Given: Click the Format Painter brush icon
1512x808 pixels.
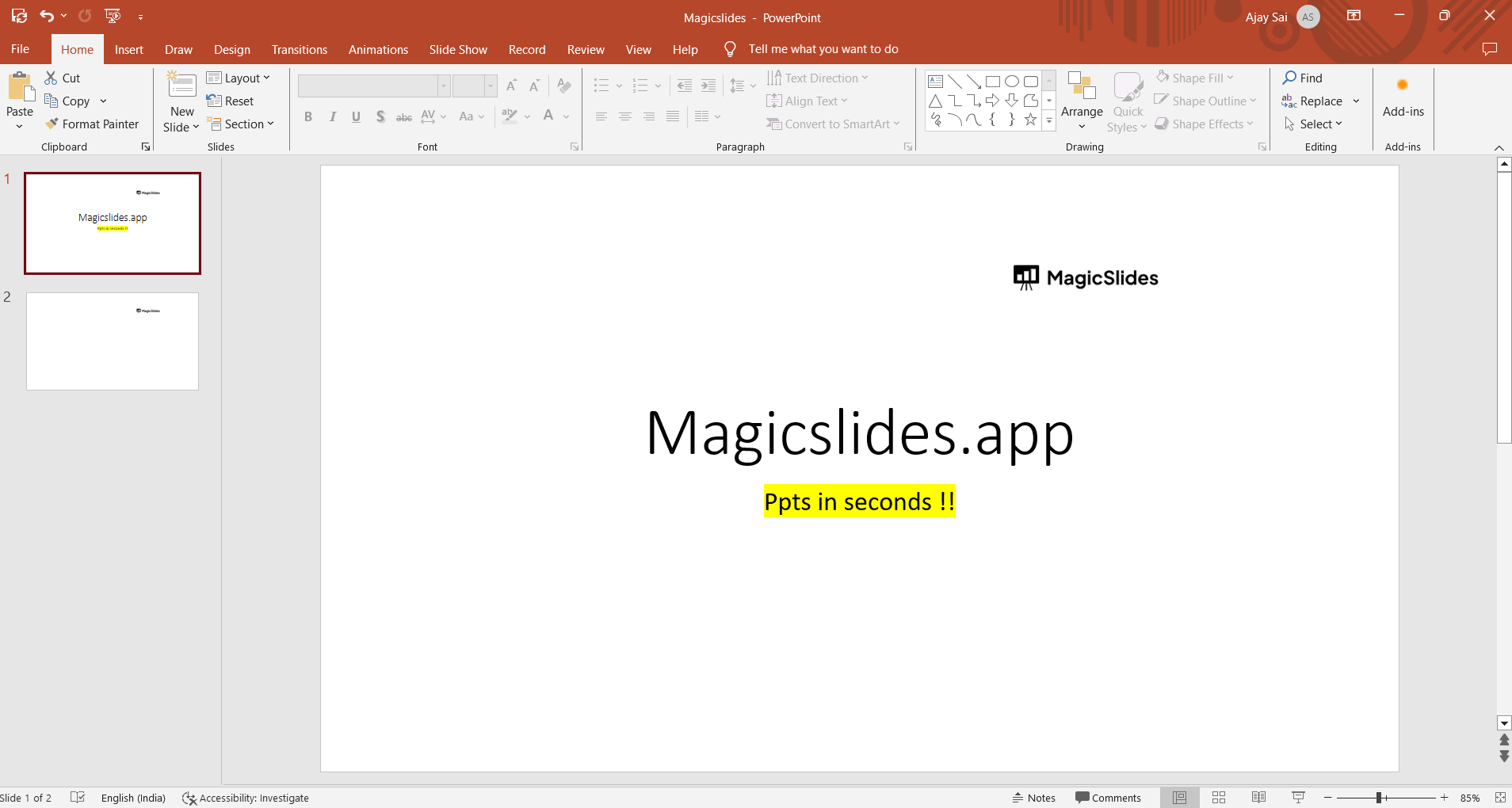Looking at the screenshot, I should (x=52, y=124).
